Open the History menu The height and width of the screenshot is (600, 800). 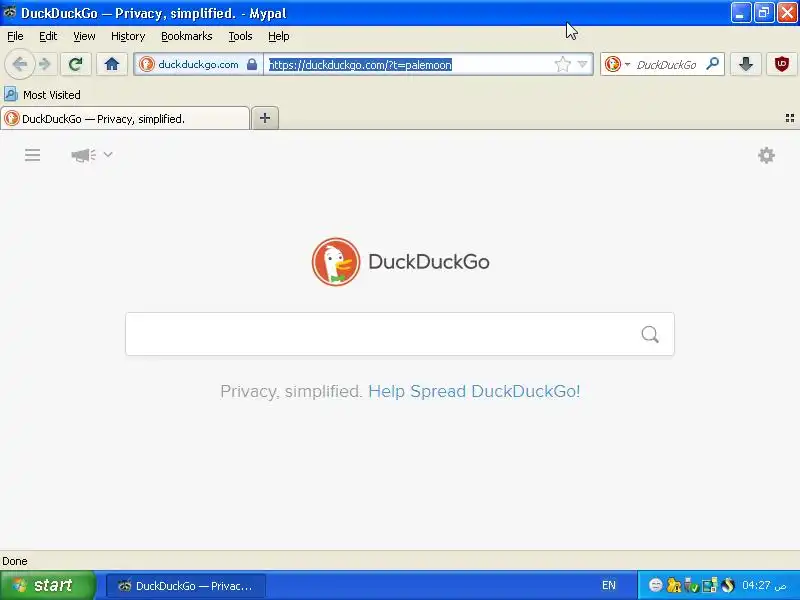pyautogui.click(x=128, y=36)
